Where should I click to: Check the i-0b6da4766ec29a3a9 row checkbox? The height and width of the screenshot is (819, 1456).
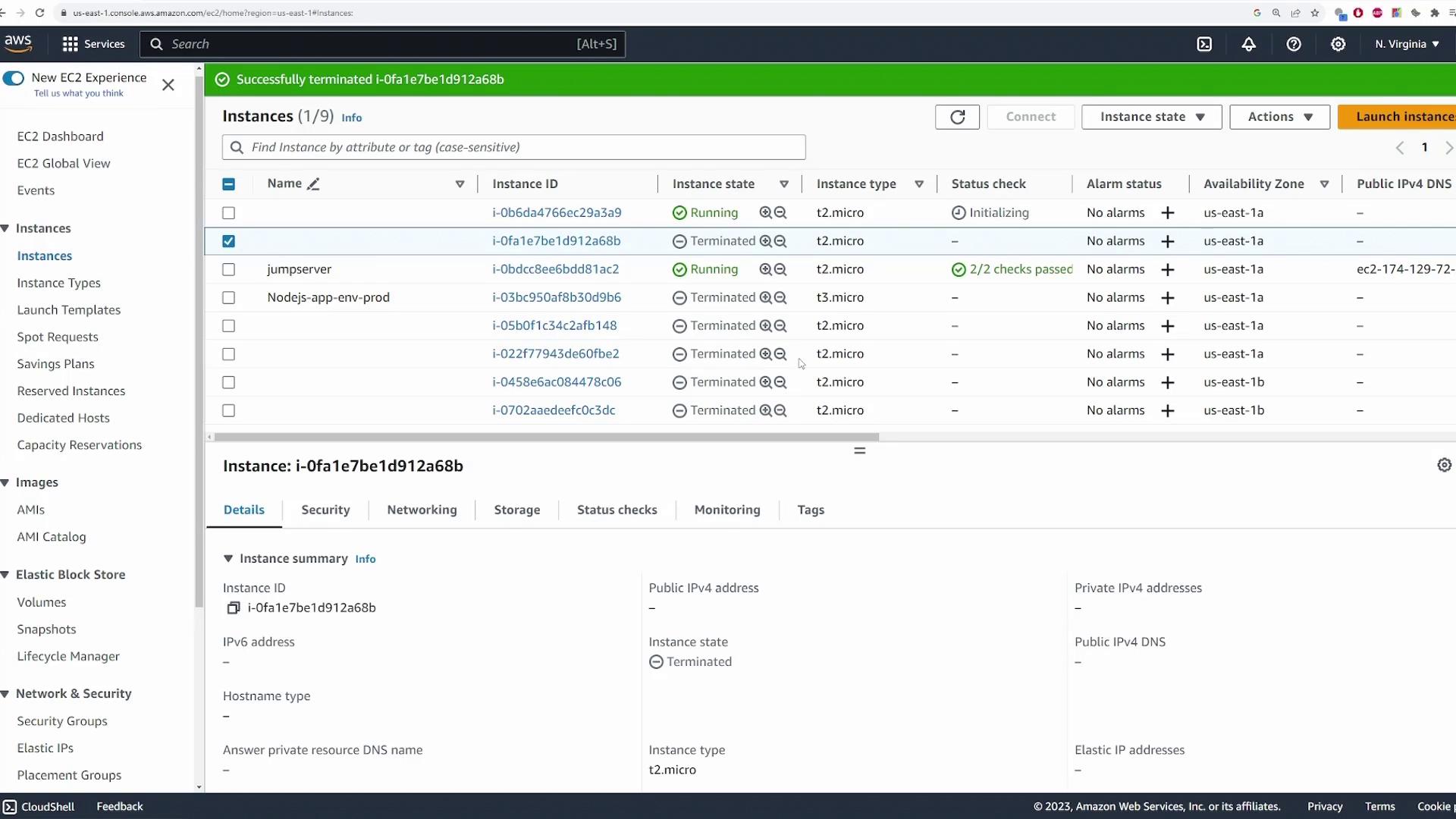coord(228,213)
